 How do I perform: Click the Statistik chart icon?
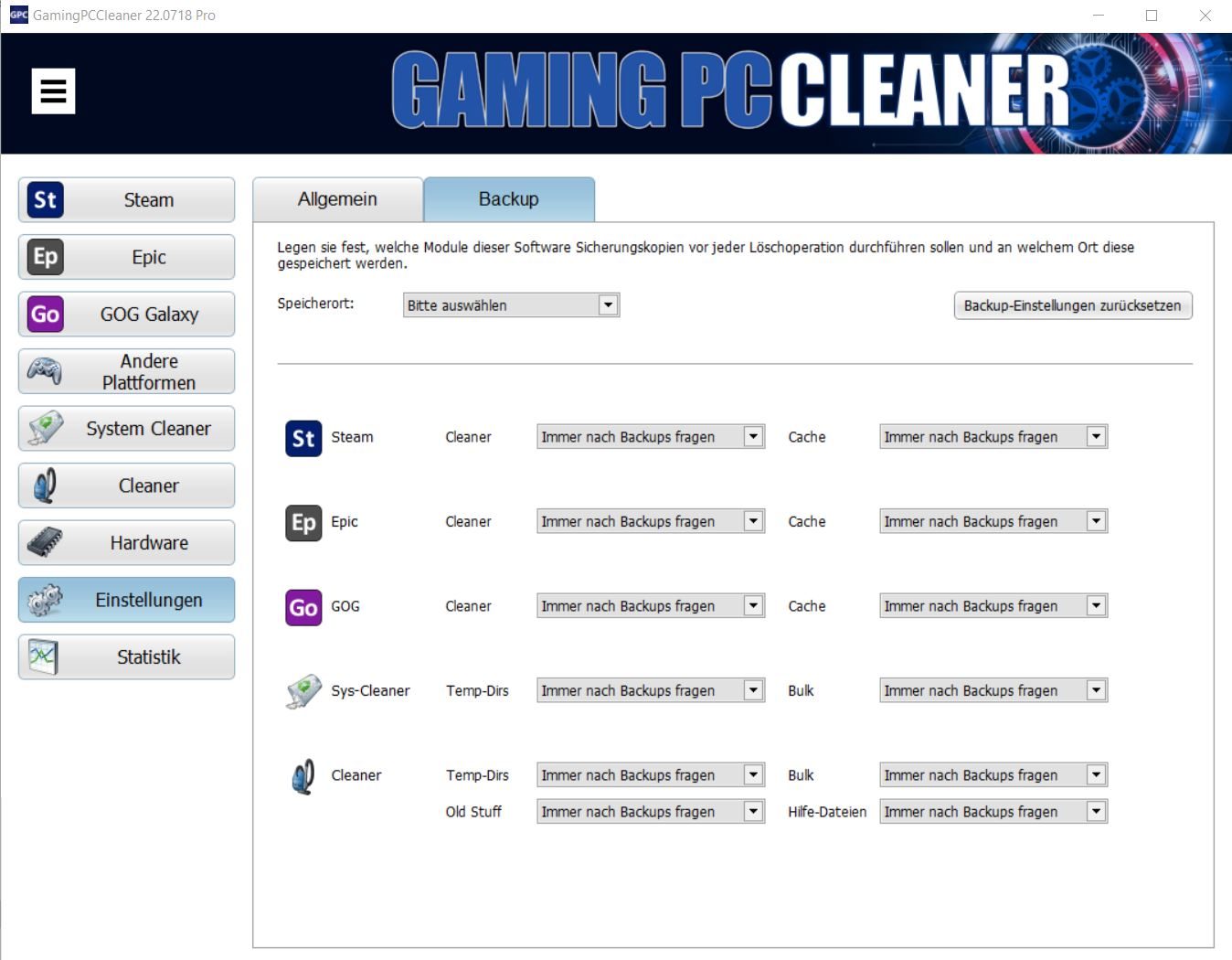(43, 657)
